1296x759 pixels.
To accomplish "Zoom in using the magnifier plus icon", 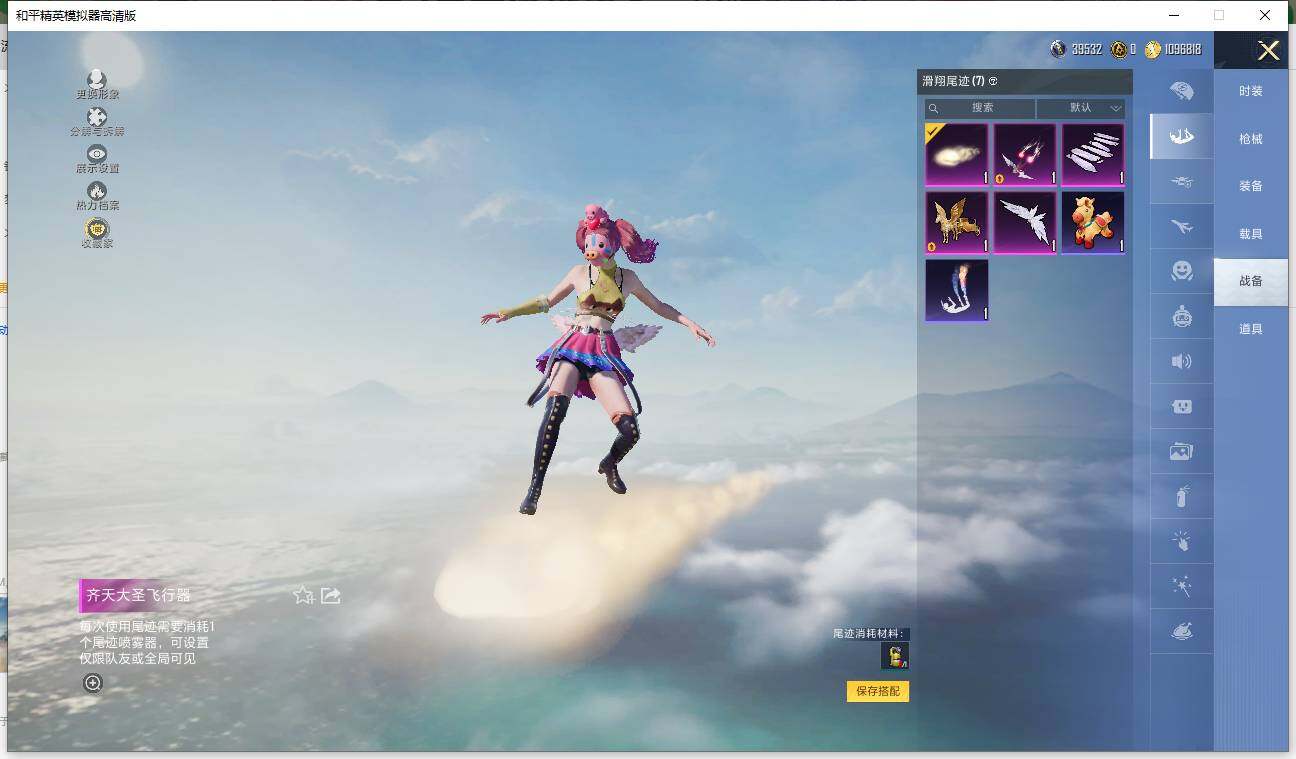I will click(x=93, y=683).
